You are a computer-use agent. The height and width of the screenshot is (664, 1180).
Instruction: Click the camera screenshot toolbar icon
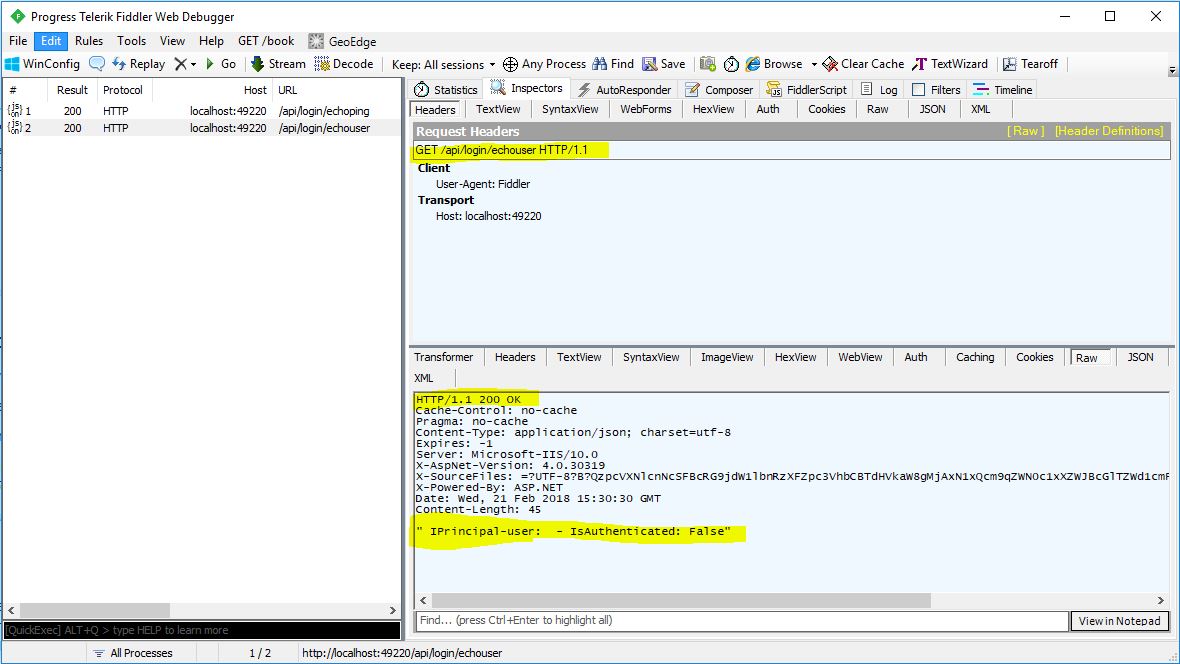[x=707, y=64]
